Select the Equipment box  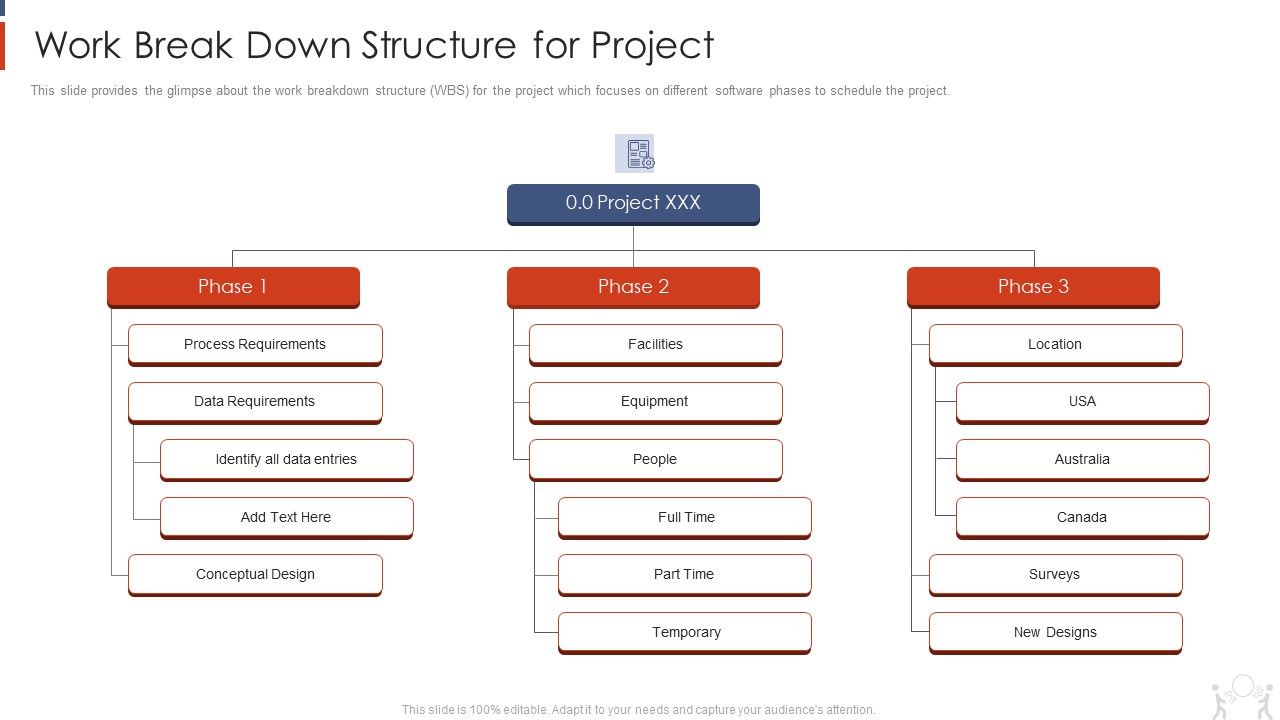[x=655, y=402]
